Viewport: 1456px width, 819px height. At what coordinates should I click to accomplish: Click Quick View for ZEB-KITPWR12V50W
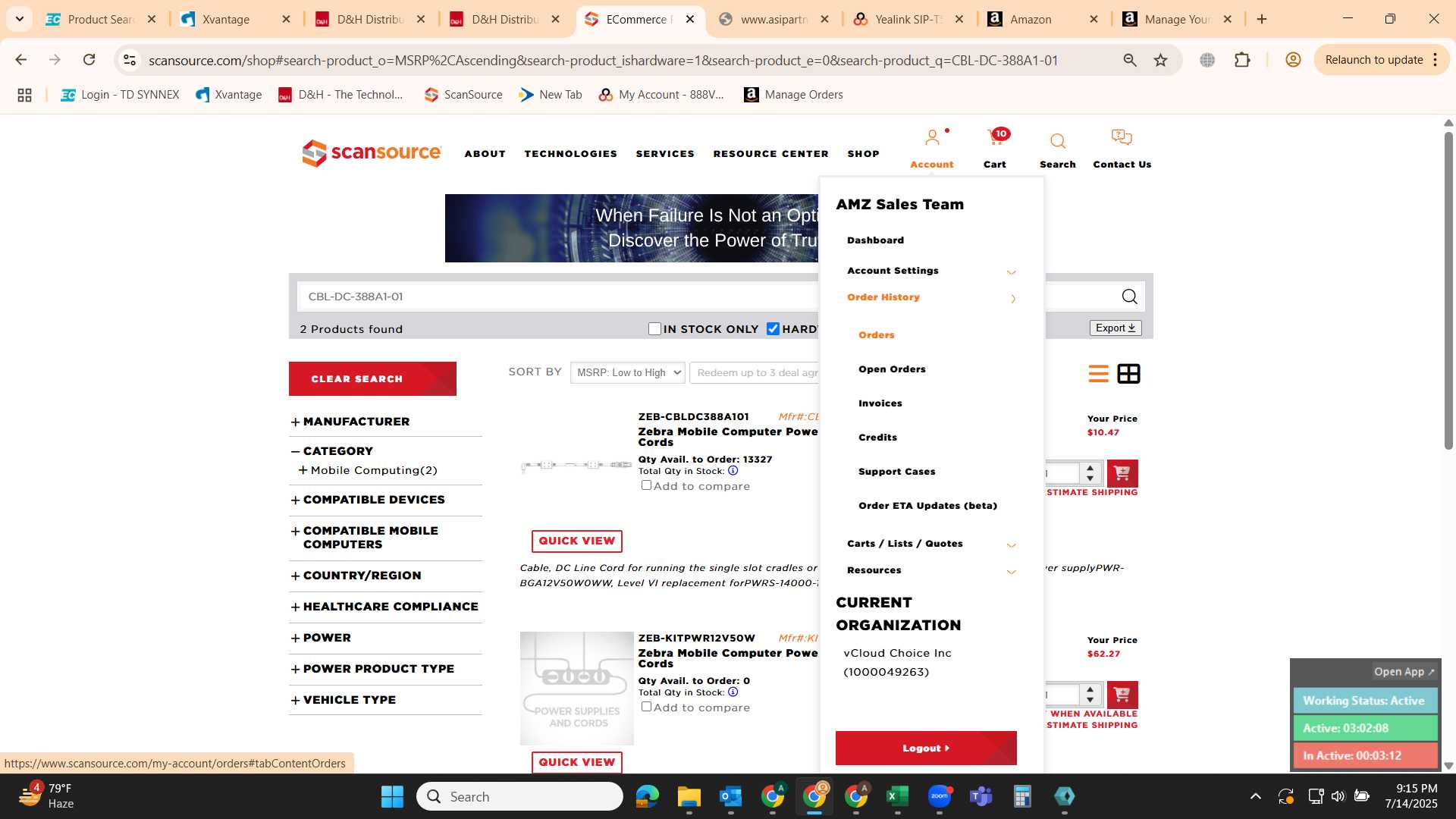(576, 762)
